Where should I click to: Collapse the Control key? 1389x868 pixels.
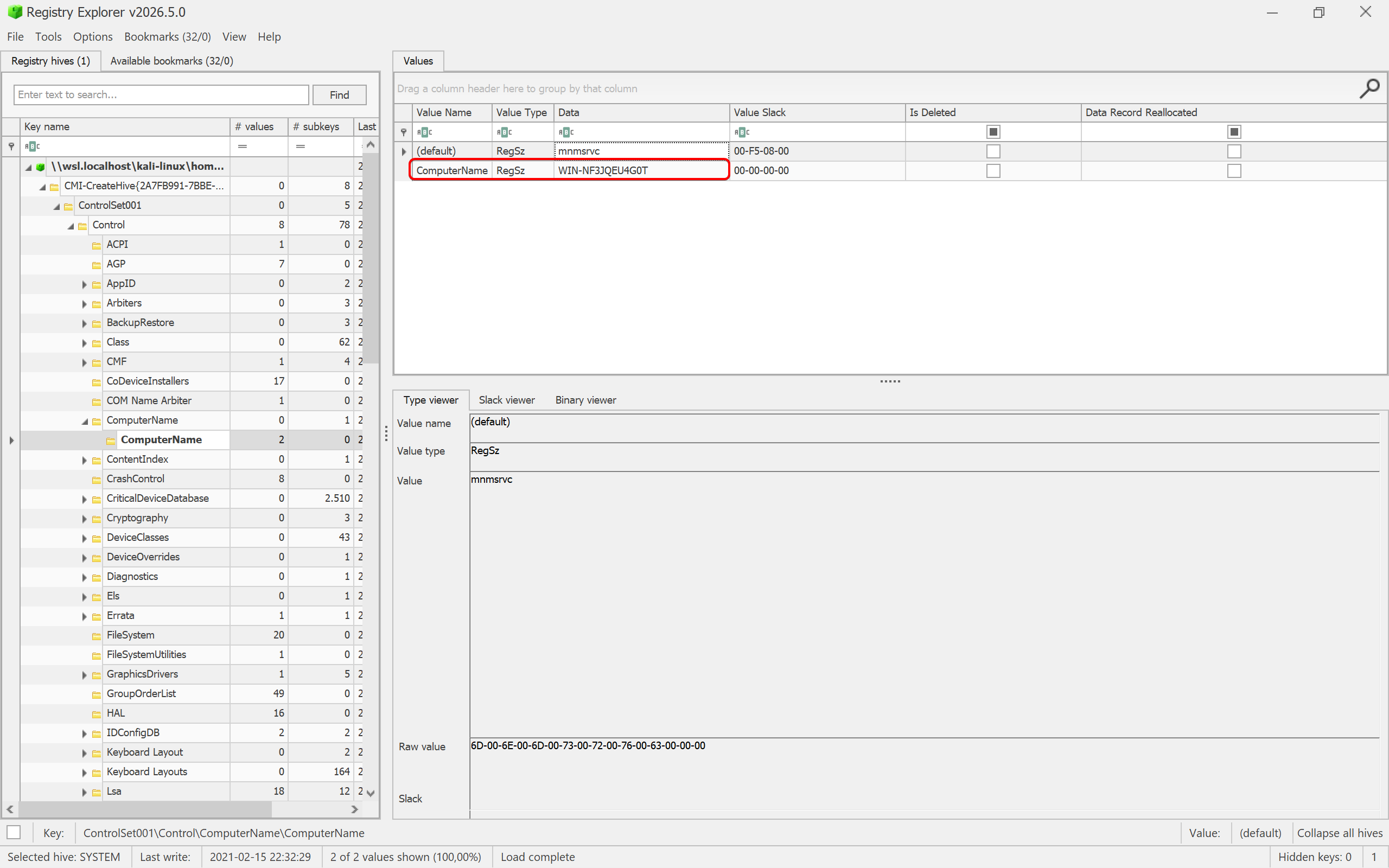(70, 226)
